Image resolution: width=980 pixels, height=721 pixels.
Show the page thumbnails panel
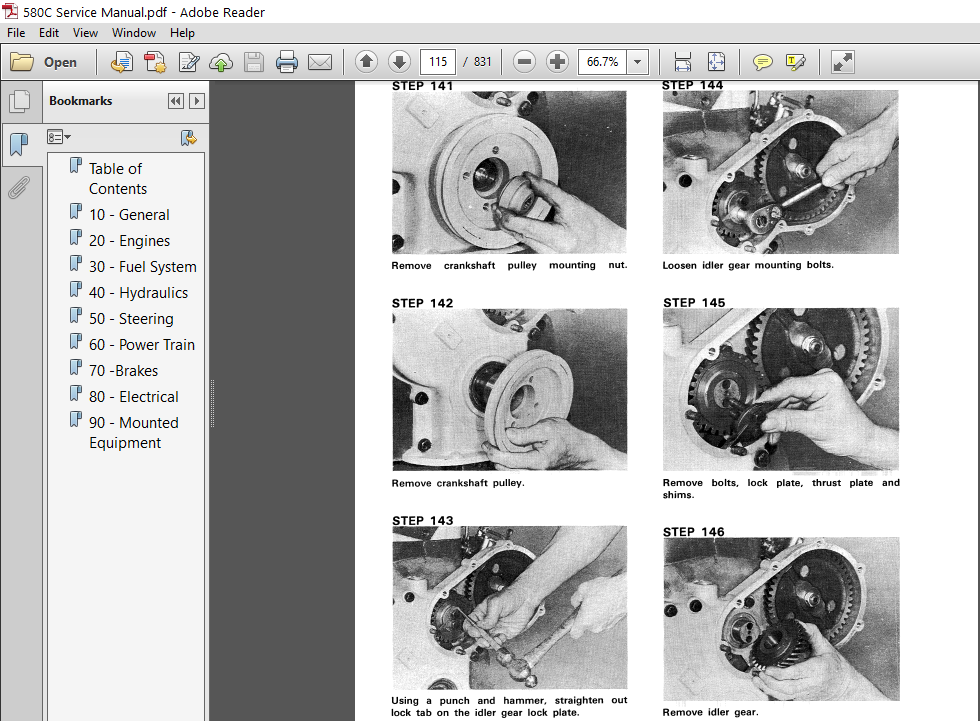(x=19, y=102)
